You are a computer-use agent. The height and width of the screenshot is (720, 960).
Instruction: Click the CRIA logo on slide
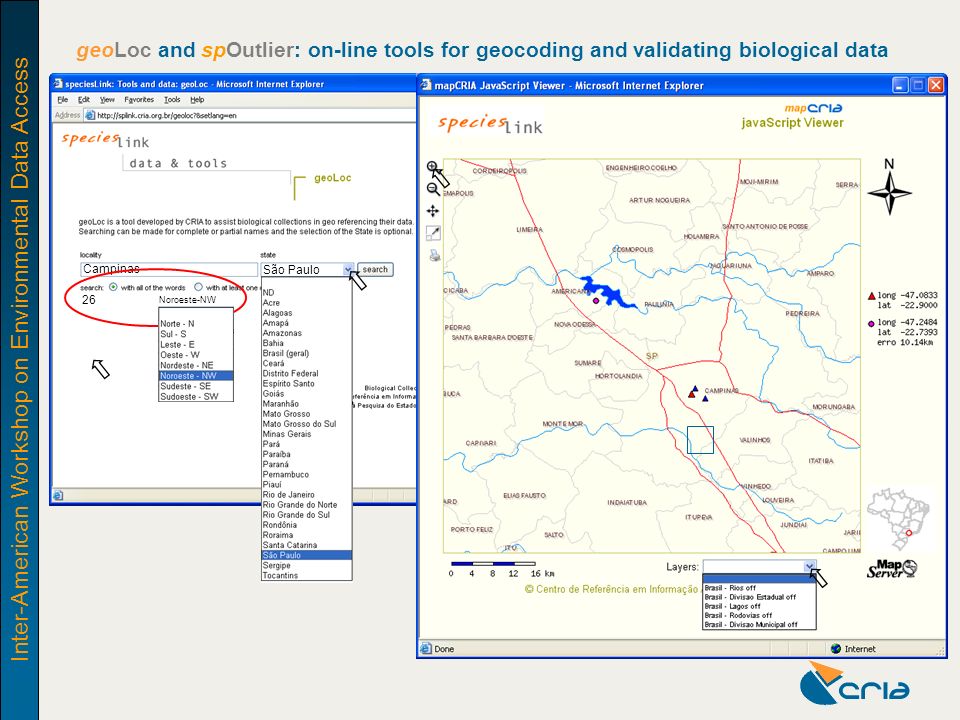854,684
